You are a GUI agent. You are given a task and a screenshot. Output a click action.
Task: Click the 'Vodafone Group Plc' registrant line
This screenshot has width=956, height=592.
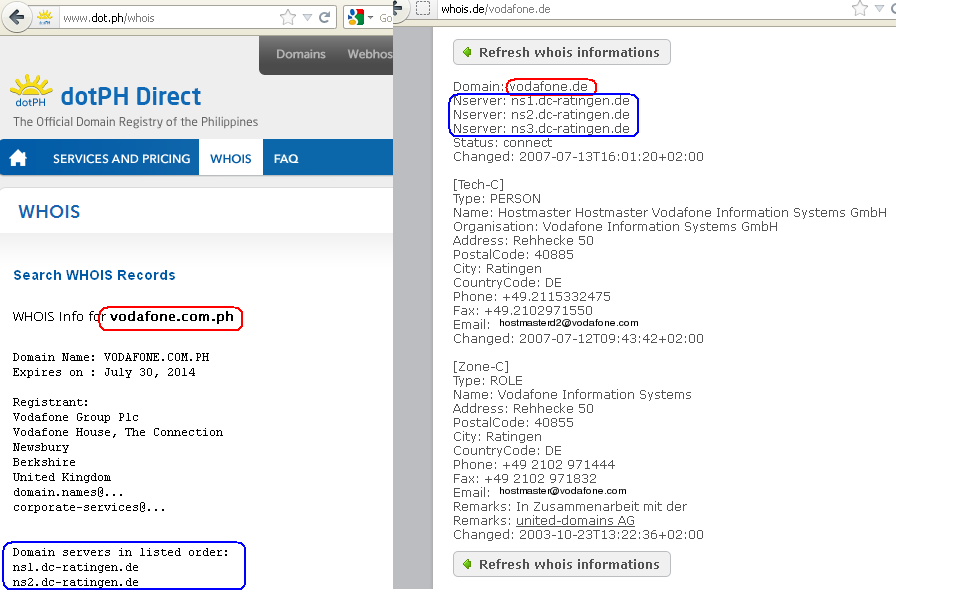click(x=76, y=418)
